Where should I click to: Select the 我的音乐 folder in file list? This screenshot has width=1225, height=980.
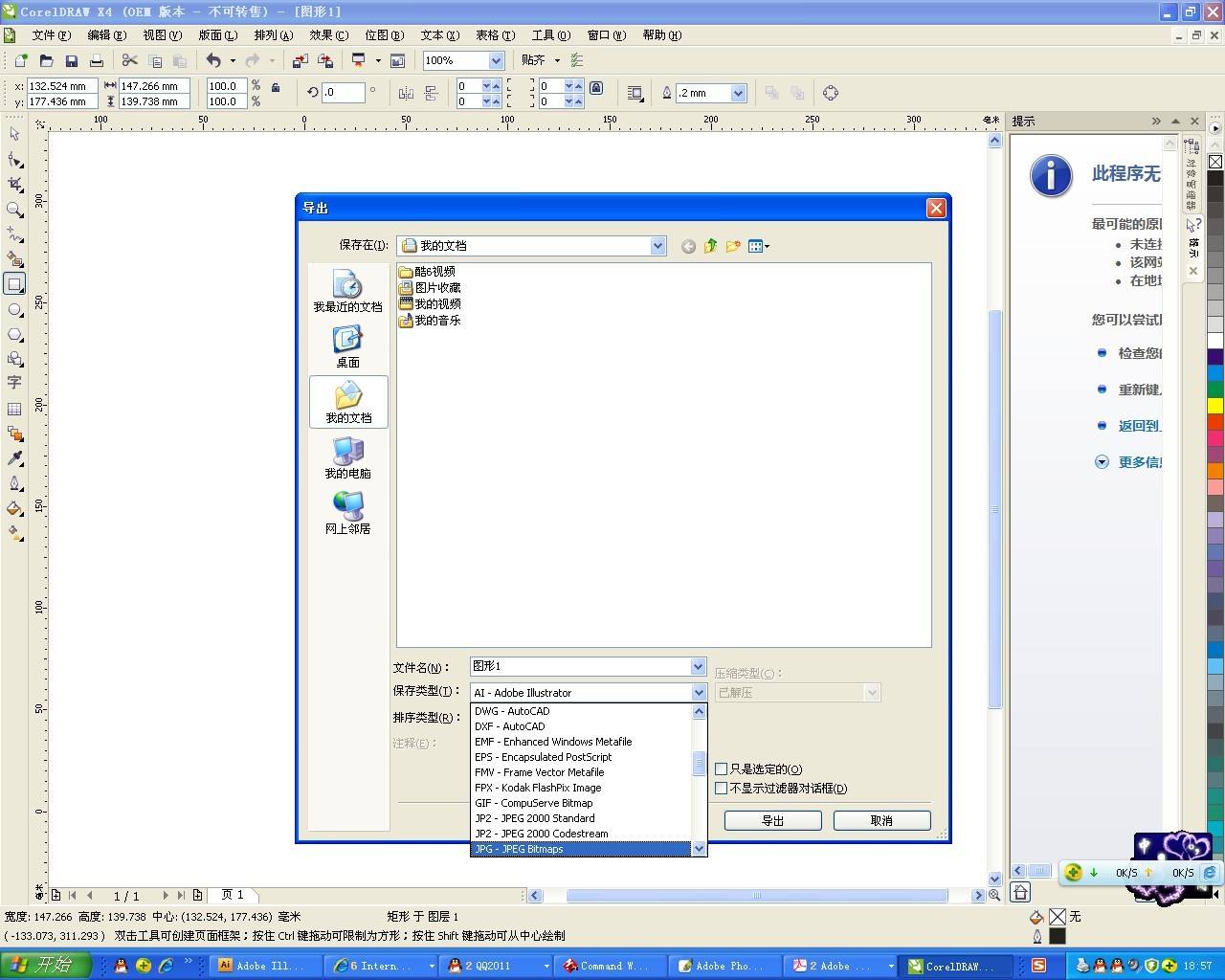click(x=430, y=320)
